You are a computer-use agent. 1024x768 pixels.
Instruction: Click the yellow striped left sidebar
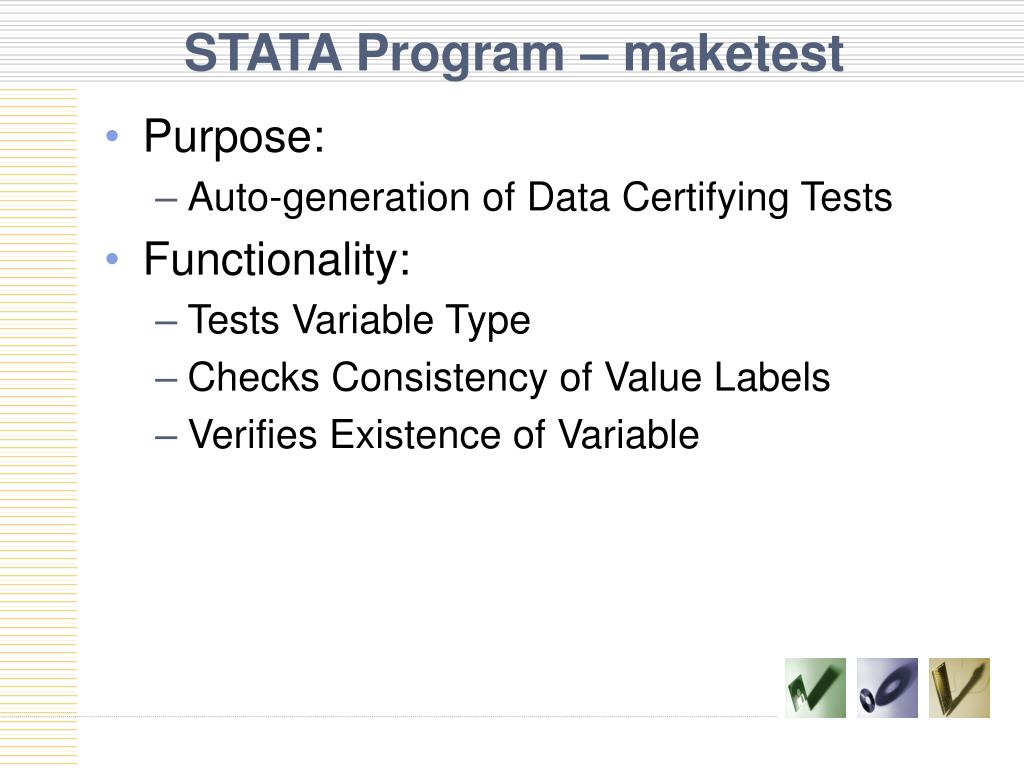coord(39,428)
